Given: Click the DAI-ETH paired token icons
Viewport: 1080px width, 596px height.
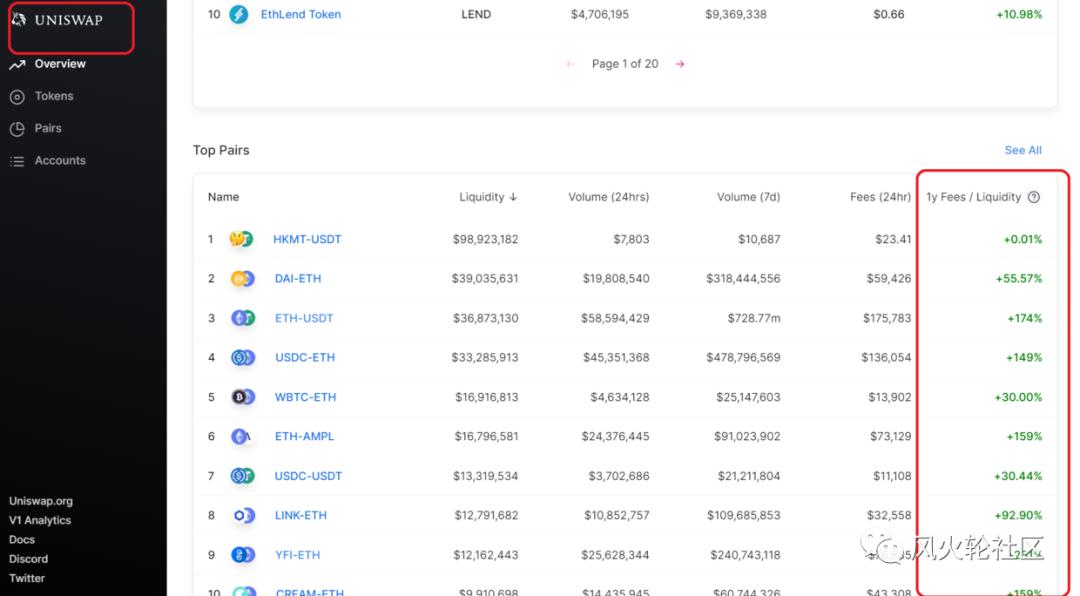Looking at the screenshot, I should pyautogui.click(x=241, y=278).
